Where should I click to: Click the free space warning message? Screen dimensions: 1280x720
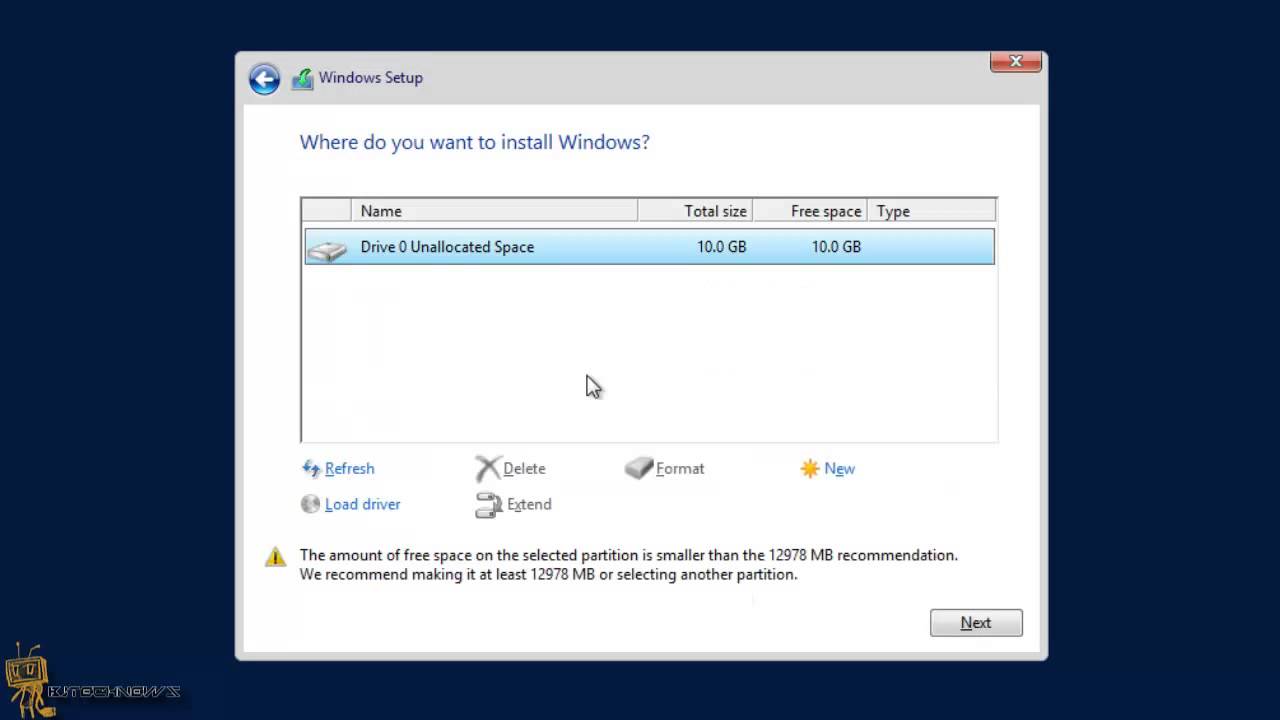(x=629, y=565)
